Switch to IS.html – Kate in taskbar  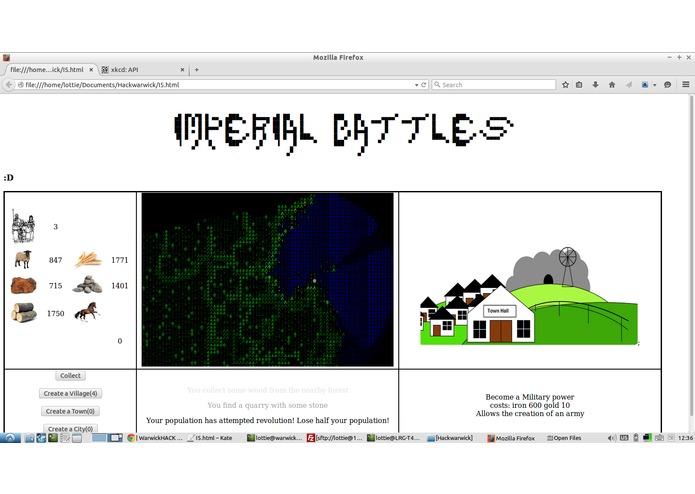point(211,438)
